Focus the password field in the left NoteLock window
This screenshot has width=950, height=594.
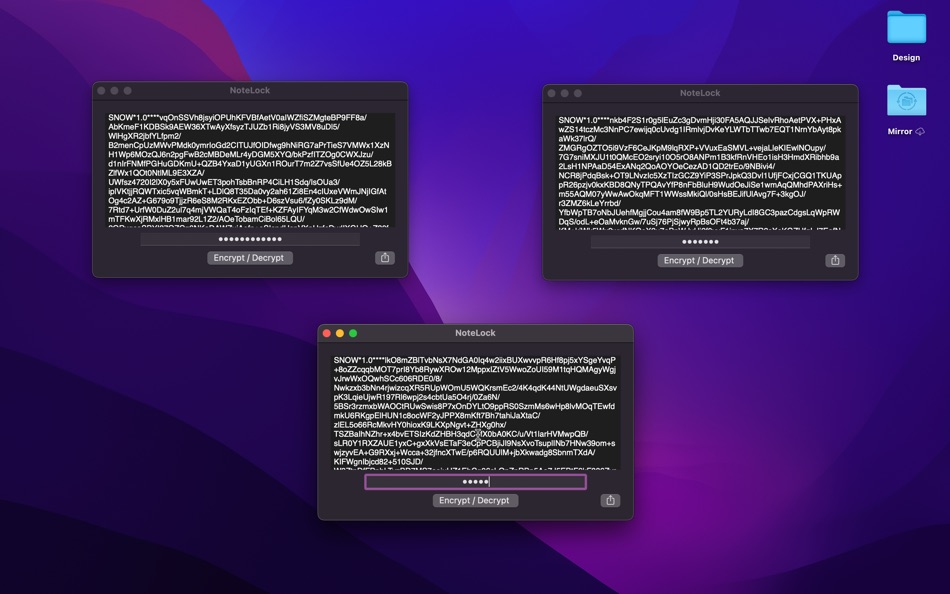pos(250,239)
